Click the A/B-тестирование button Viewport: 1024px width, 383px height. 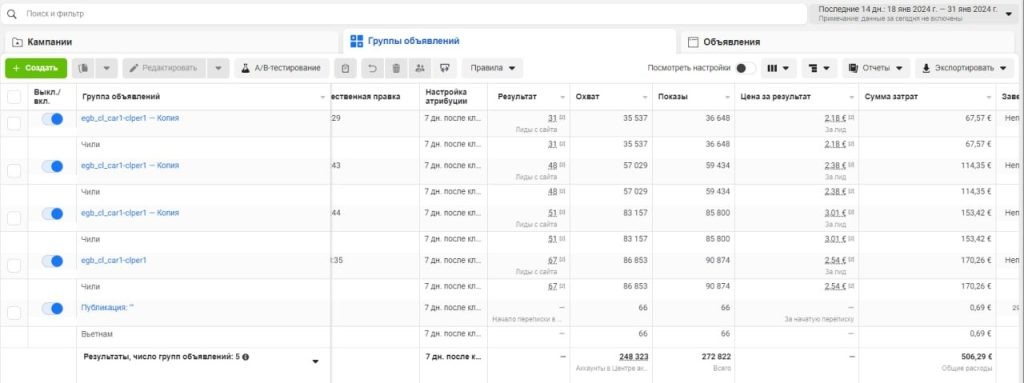281,68
